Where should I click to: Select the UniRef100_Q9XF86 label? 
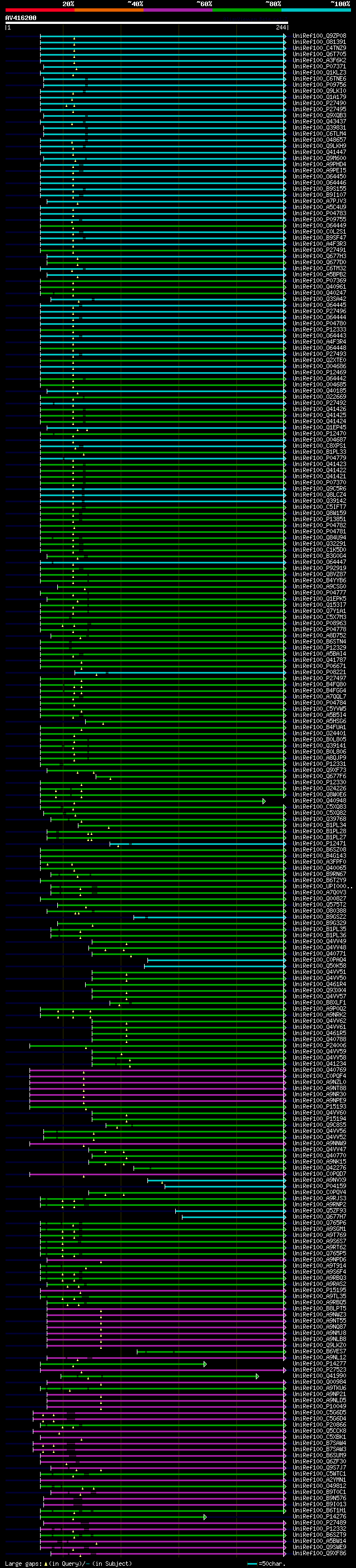click(x=319, y=1553)
